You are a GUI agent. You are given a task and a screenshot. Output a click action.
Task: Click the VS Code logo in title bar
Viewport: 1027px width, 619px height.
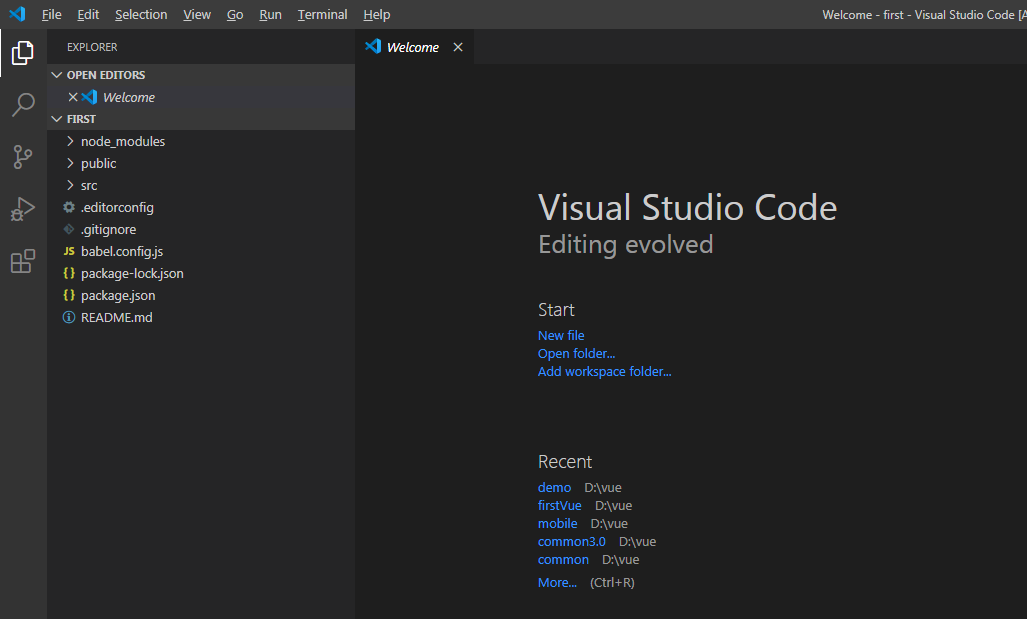pos(17,15)
